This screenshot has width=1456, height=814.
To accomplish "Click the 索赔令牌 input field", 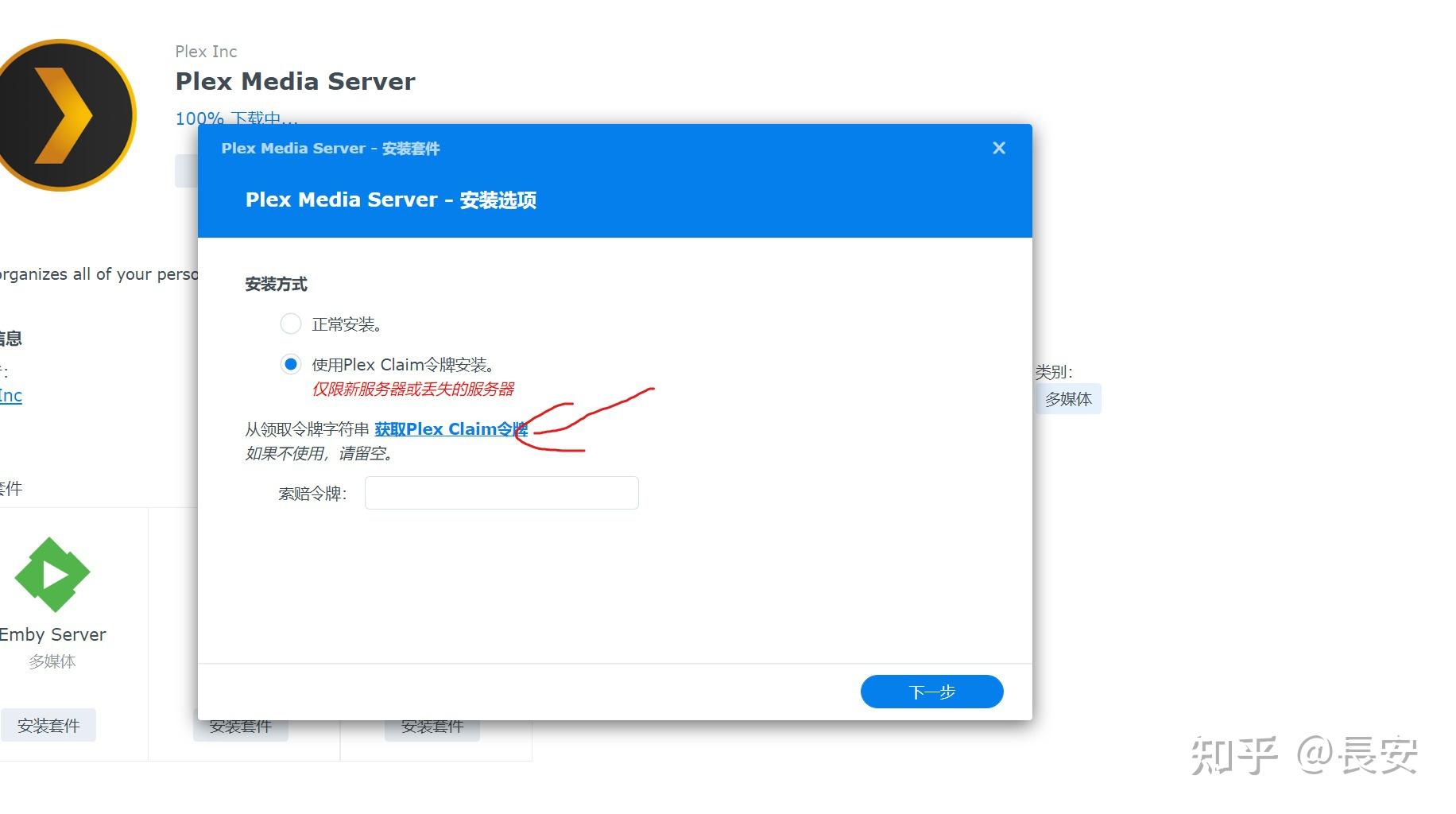I will [x=501, y=492].
